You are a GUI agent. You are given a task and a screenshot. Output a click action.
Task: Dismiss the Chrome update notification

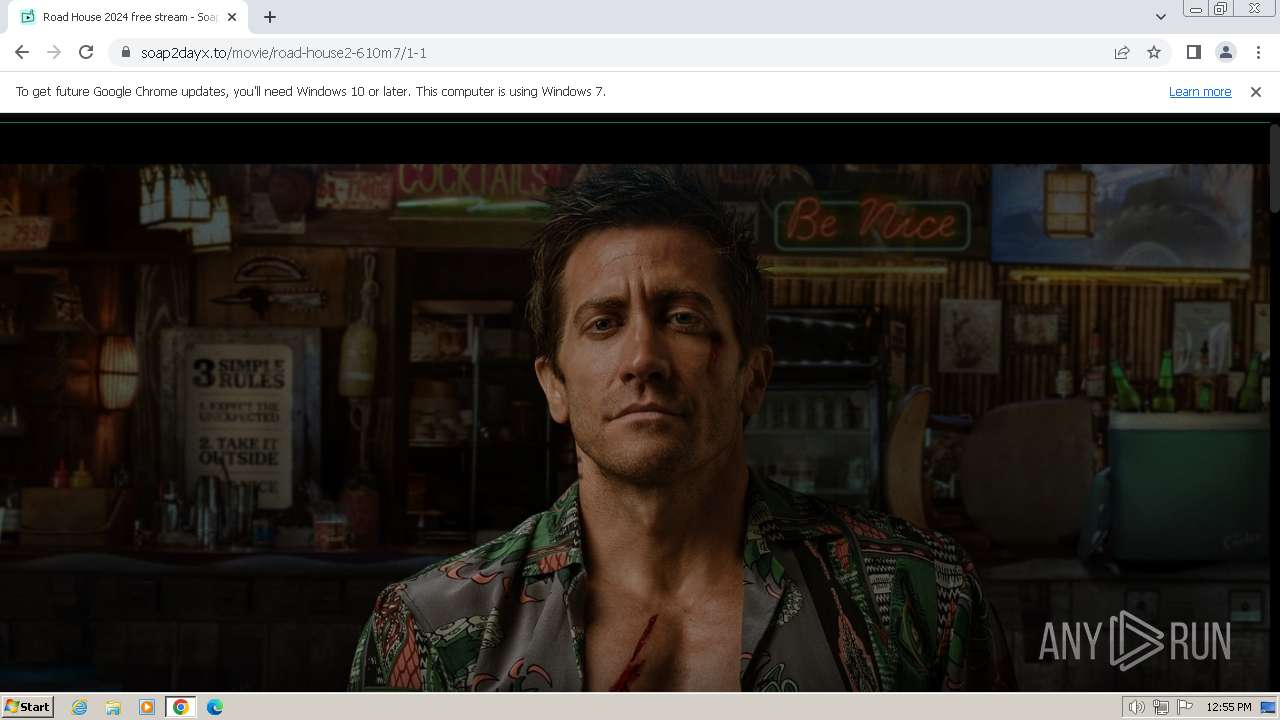pos(1256,91)
